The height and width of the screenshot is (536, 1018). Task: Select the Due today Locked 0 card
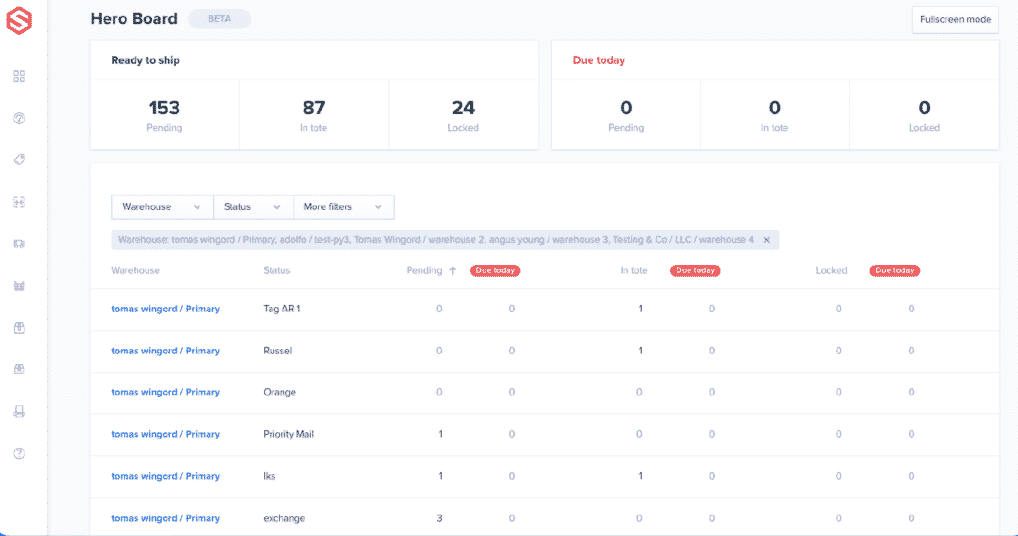point(924,115)
